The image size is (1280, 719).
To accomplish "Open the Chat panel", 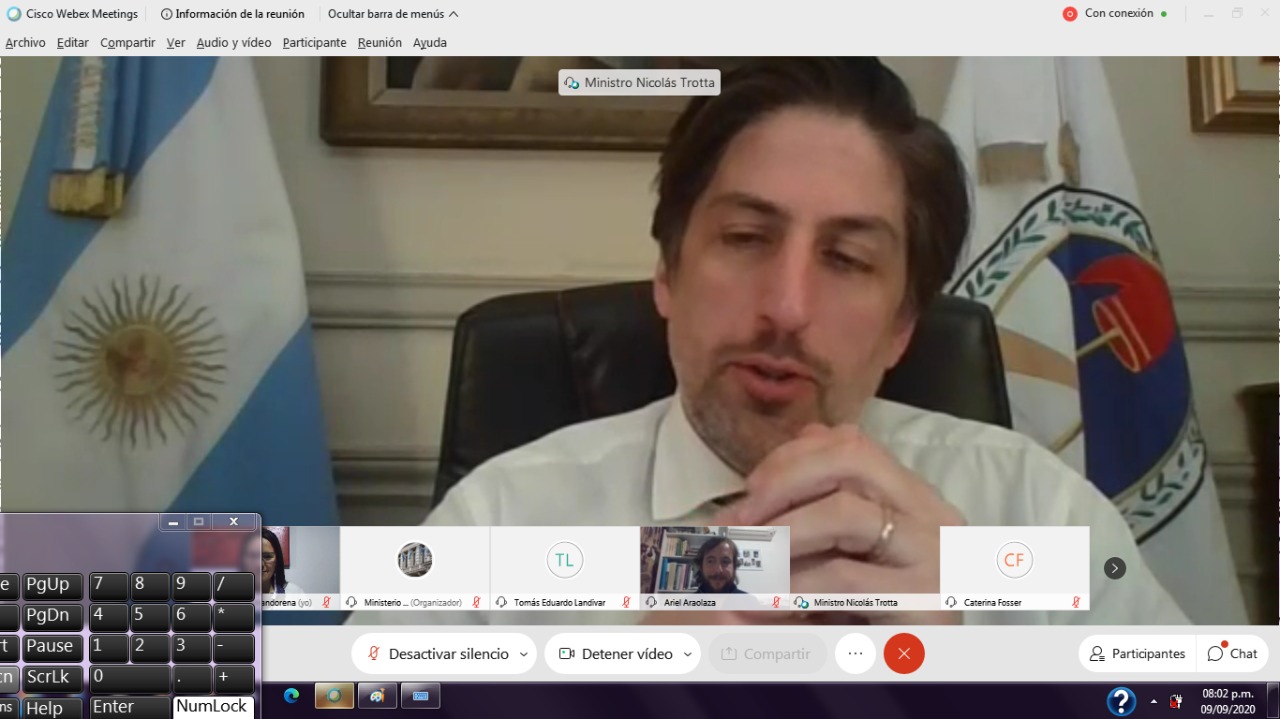I will 1232,654.
